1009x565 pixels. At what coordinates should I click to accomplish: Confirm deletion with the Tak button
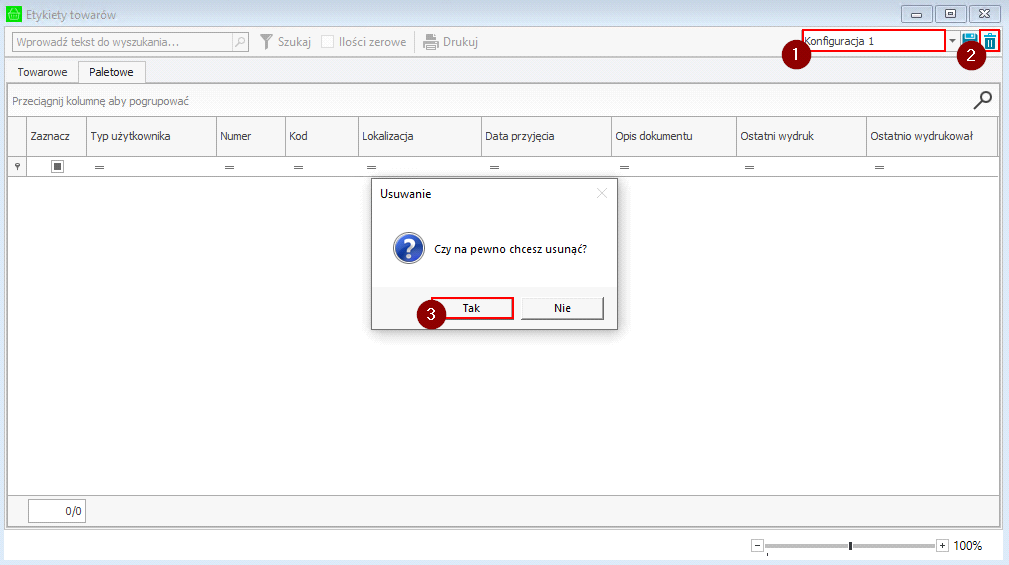[472, 308]
